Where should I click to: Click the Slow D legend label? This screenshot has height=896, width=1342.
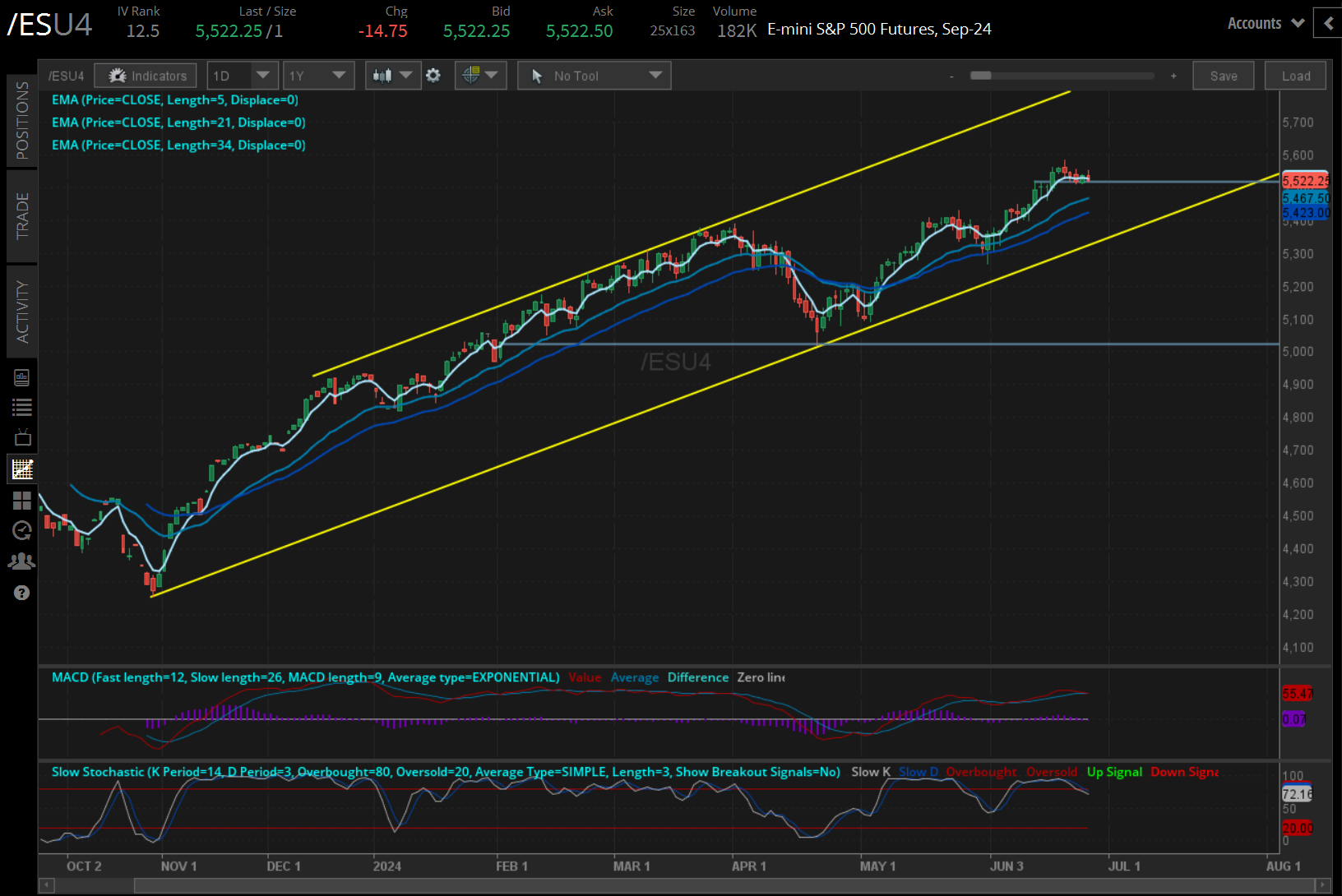[x=919, y=772]
